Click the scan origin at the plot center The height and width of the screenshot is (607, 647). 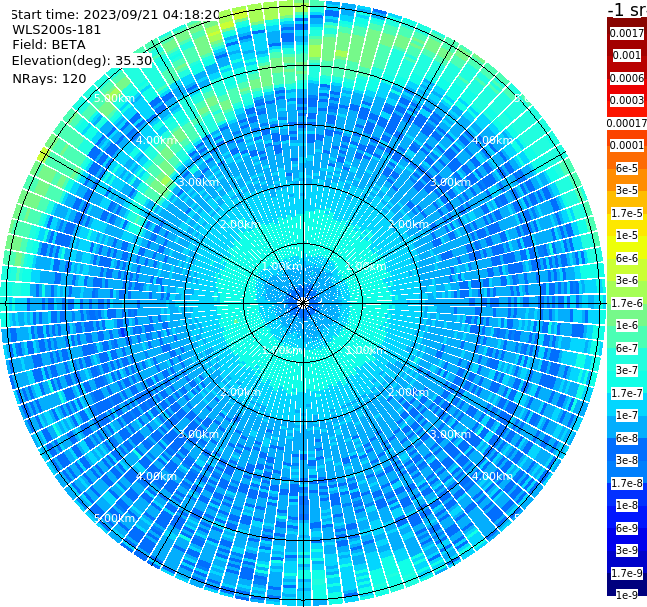[x=303, y=303]
